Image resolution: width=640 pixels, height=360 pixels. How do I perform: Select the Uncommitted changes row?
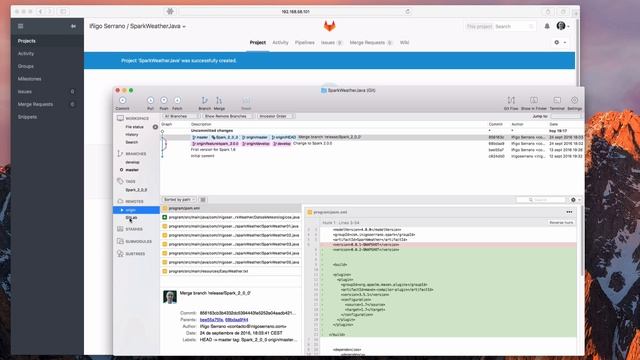[x=372, y=131]
